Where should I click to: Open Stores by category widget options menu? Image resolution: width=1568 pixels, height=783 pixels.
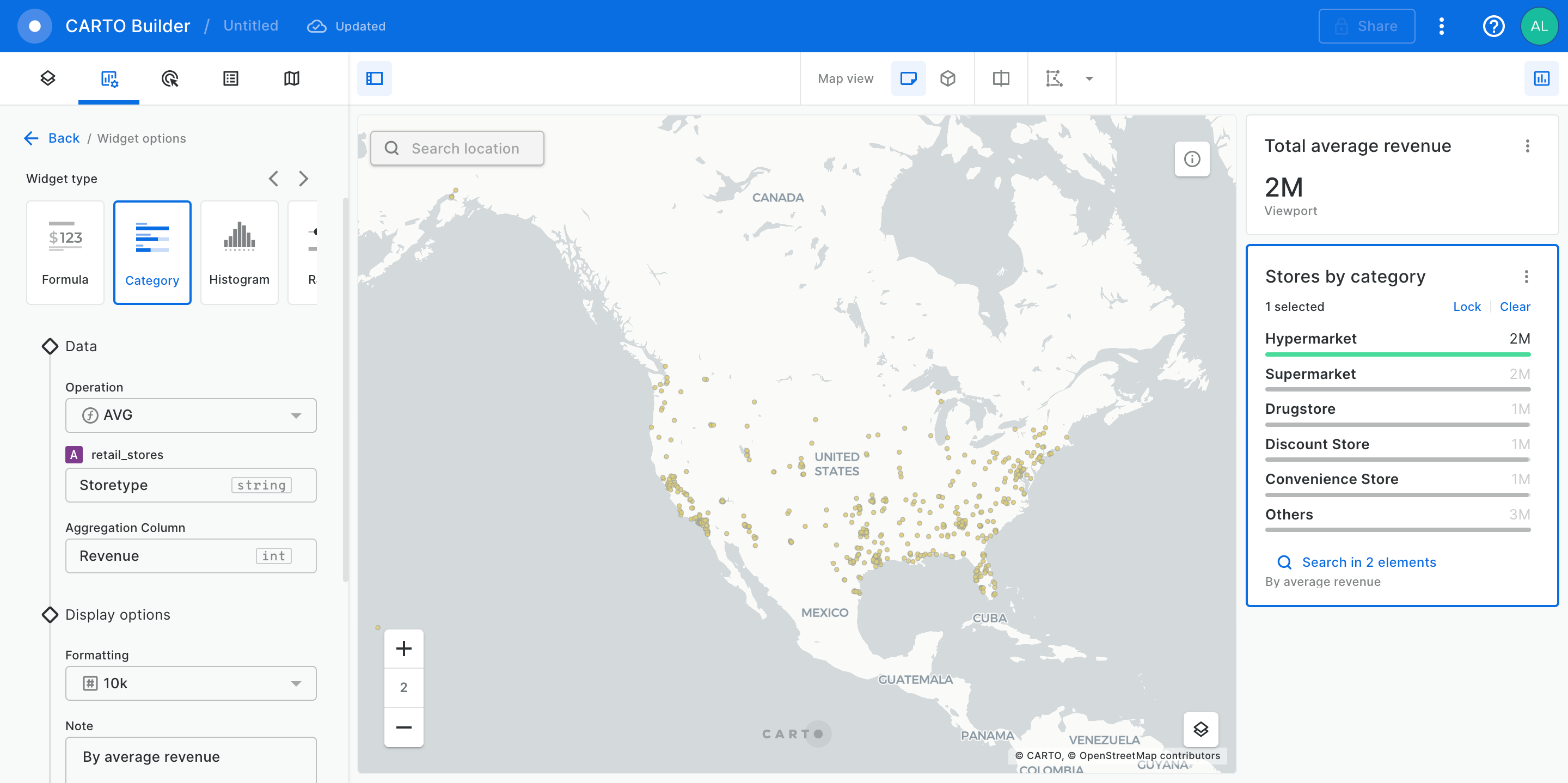point(1526,277)
